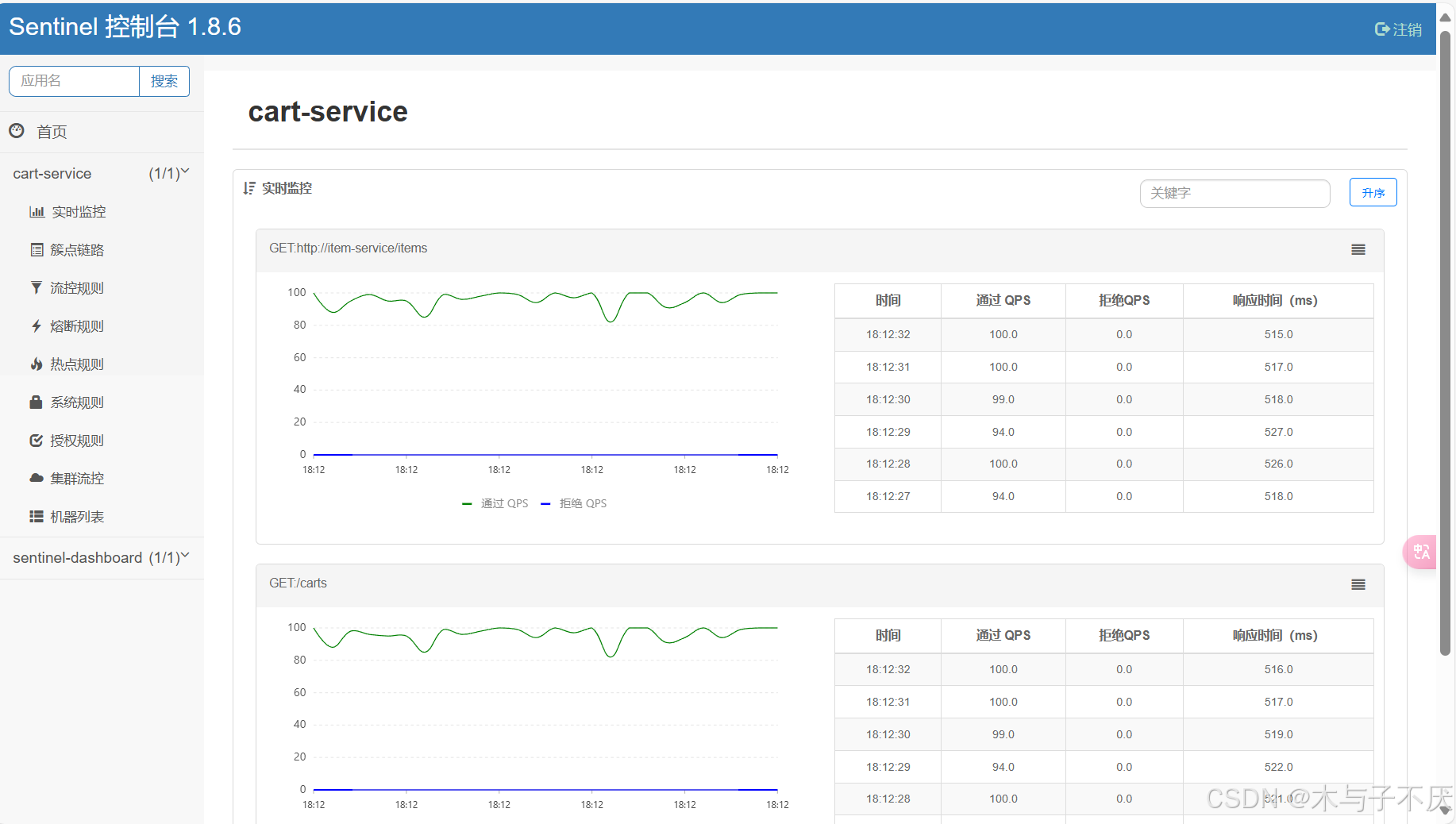
Task: Click the sort icon beside 实时监控 heading
Action: (x=249, y=188)
